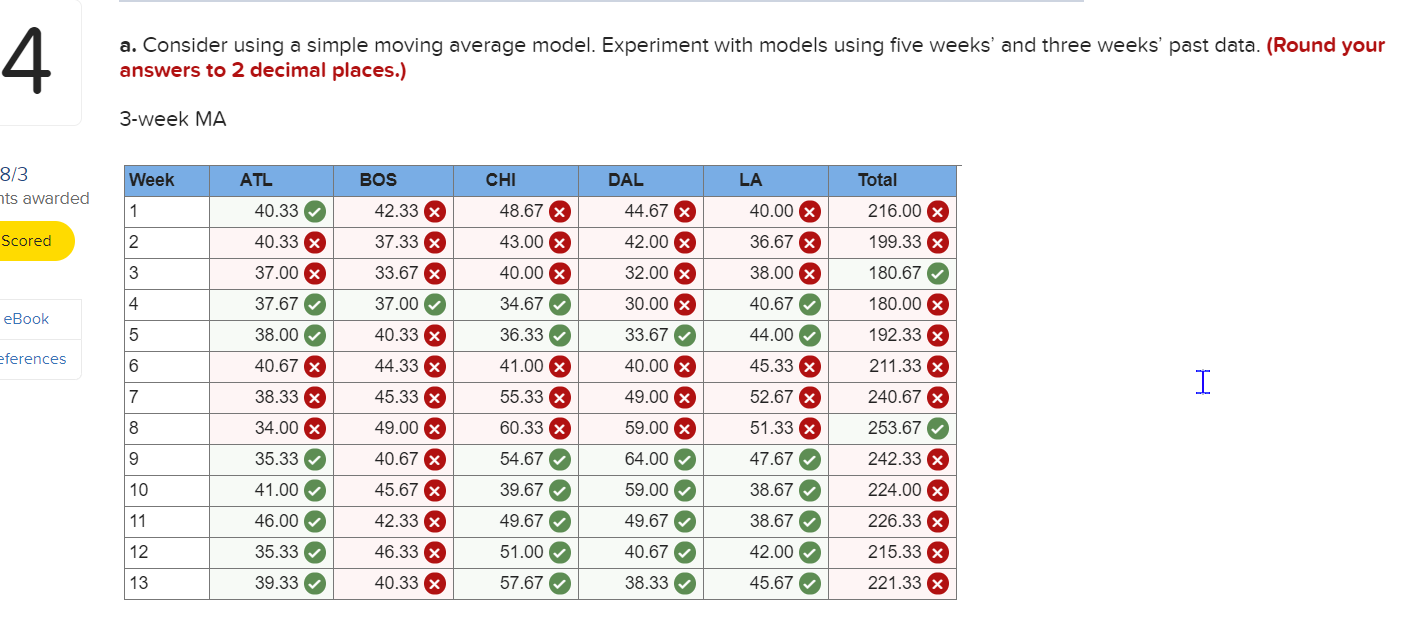
Task: Click the green check on Week 3 Total value
Action: point(936,273)
